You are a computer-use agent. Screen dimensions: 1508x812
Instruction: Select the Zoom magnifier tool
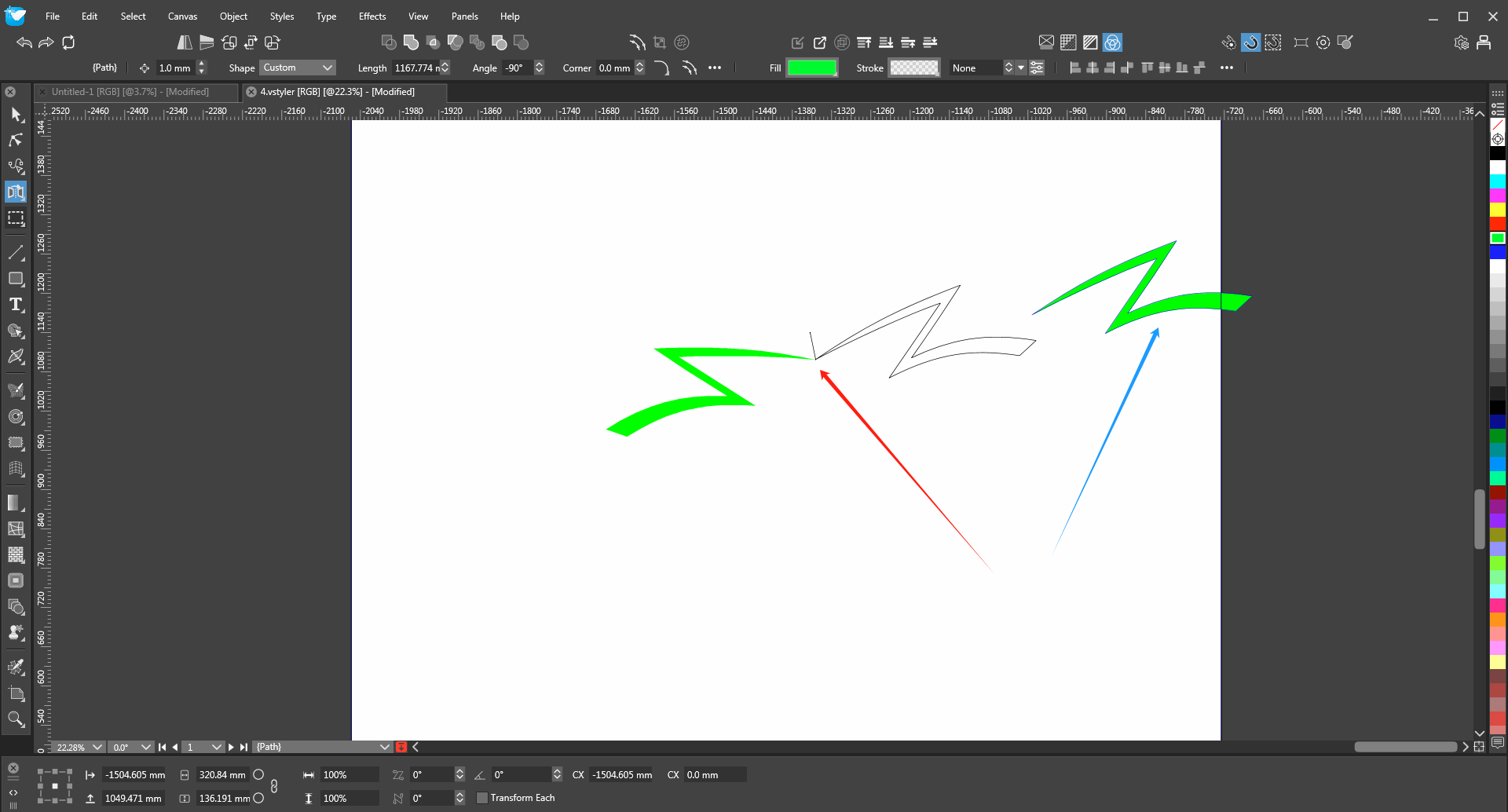(x=16, y=719)
